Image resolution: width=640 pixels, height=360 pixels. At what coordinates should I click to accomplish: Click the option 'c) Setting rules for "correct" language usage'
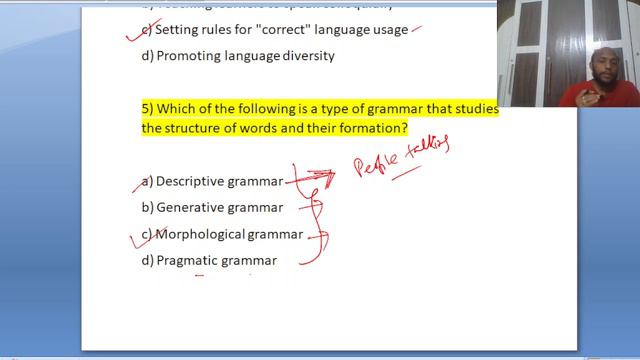(275, 30)
